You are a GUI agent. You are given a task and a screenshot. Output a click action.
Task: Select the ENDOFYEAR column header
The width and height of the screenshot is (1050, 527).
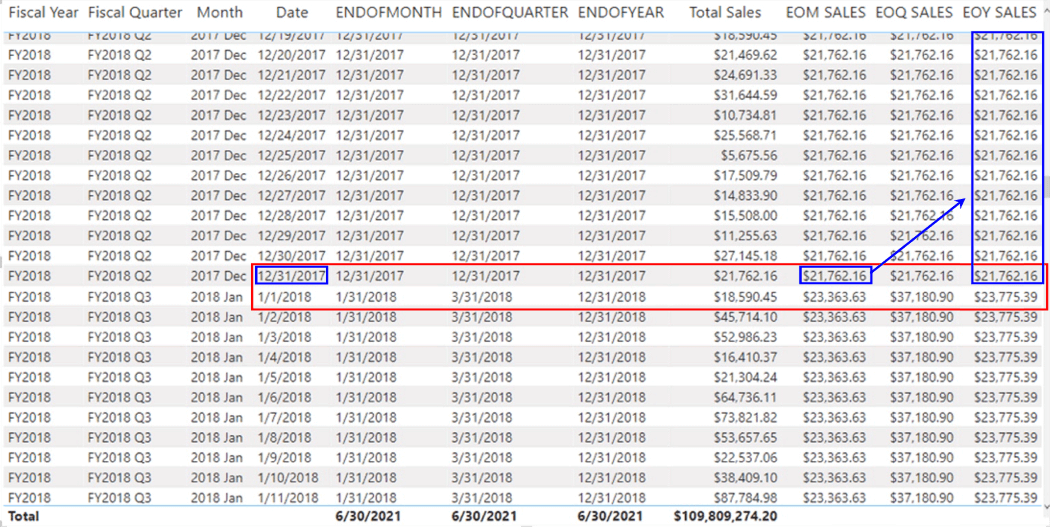pyautogui.click(x=620, y=13)
